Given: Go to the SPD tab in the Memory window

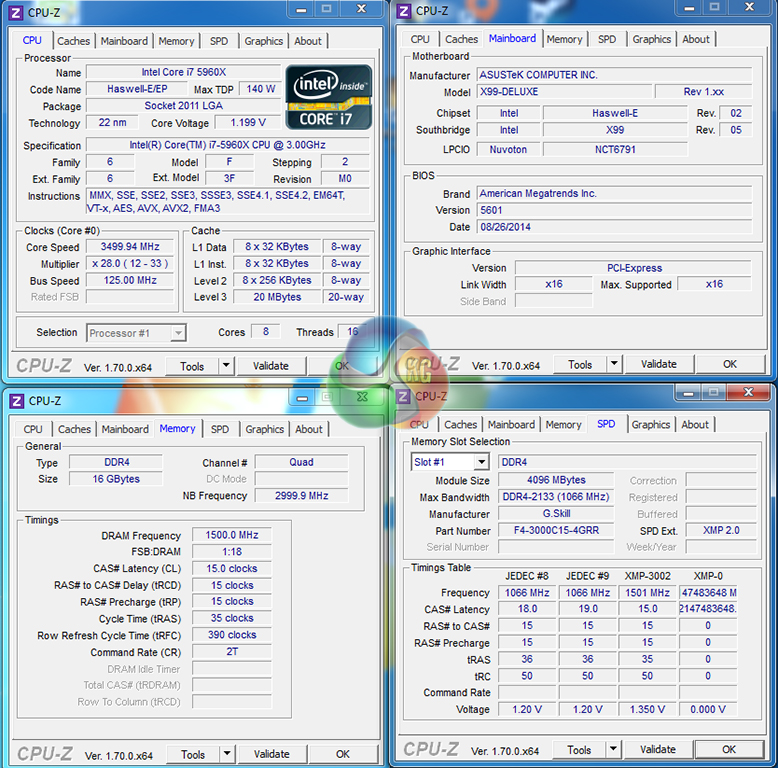Looking at the screenshot, I should coord(219,429).
